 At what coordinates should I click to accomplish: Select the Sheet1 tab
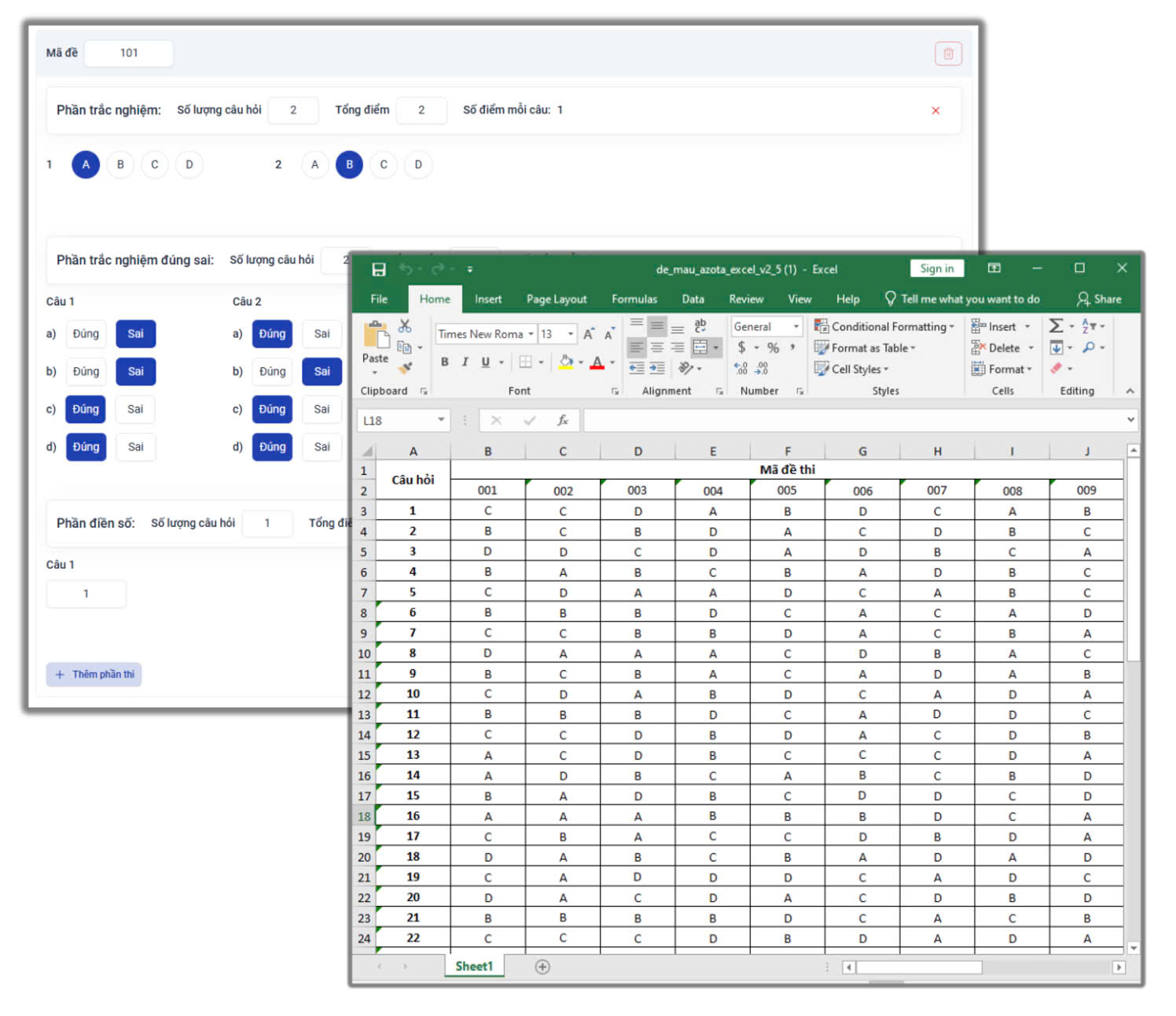click(x=474, y=966)
